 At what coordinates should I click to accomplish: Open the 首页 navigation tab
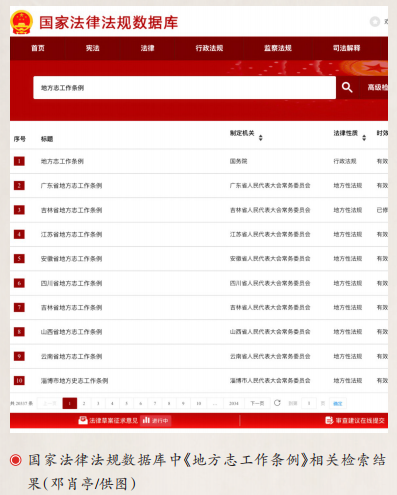pyautogui.click(x=38, y=48)
